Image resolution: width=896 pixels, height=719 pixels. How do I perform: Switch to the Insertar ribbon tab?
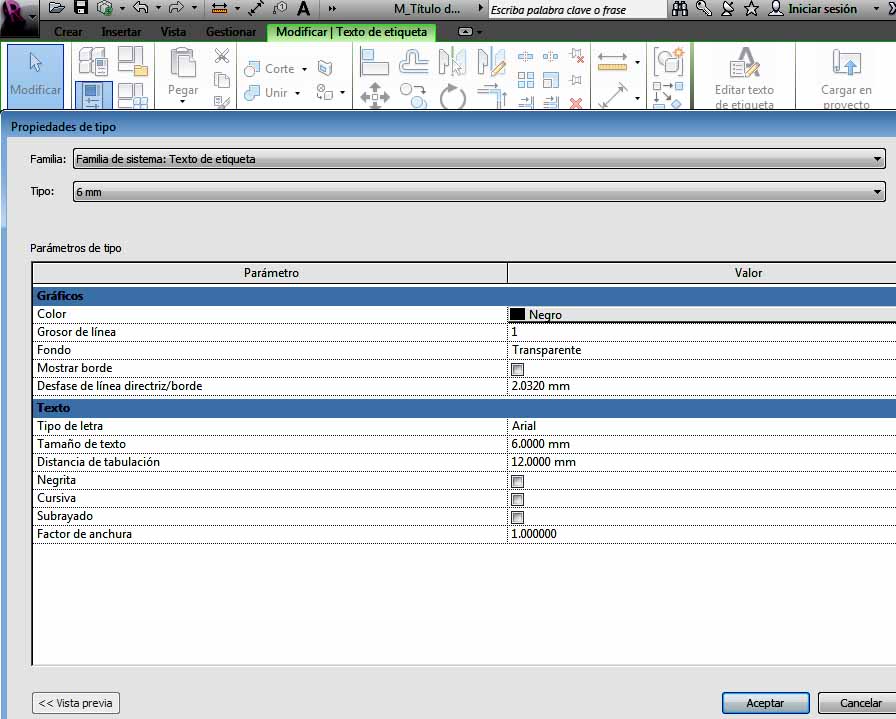click(x=121, y=32)
